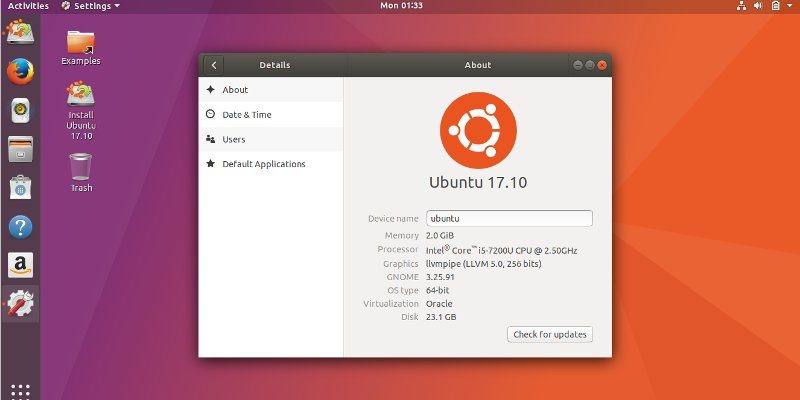This screenshot has height=400, width=800.
Task: Click the clock Mon 01:33
Action: tap(401, 6)
